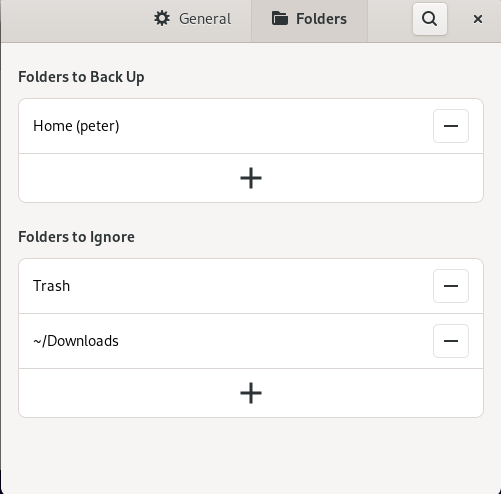Click the Folders to Back Up heading
Screen dimensions: 501x494
[81, 77]
